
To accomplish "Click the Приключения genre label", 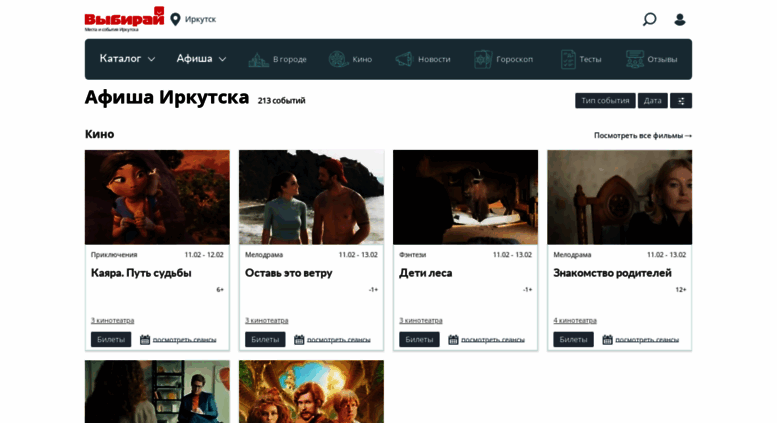I will (x=114, y=255).
